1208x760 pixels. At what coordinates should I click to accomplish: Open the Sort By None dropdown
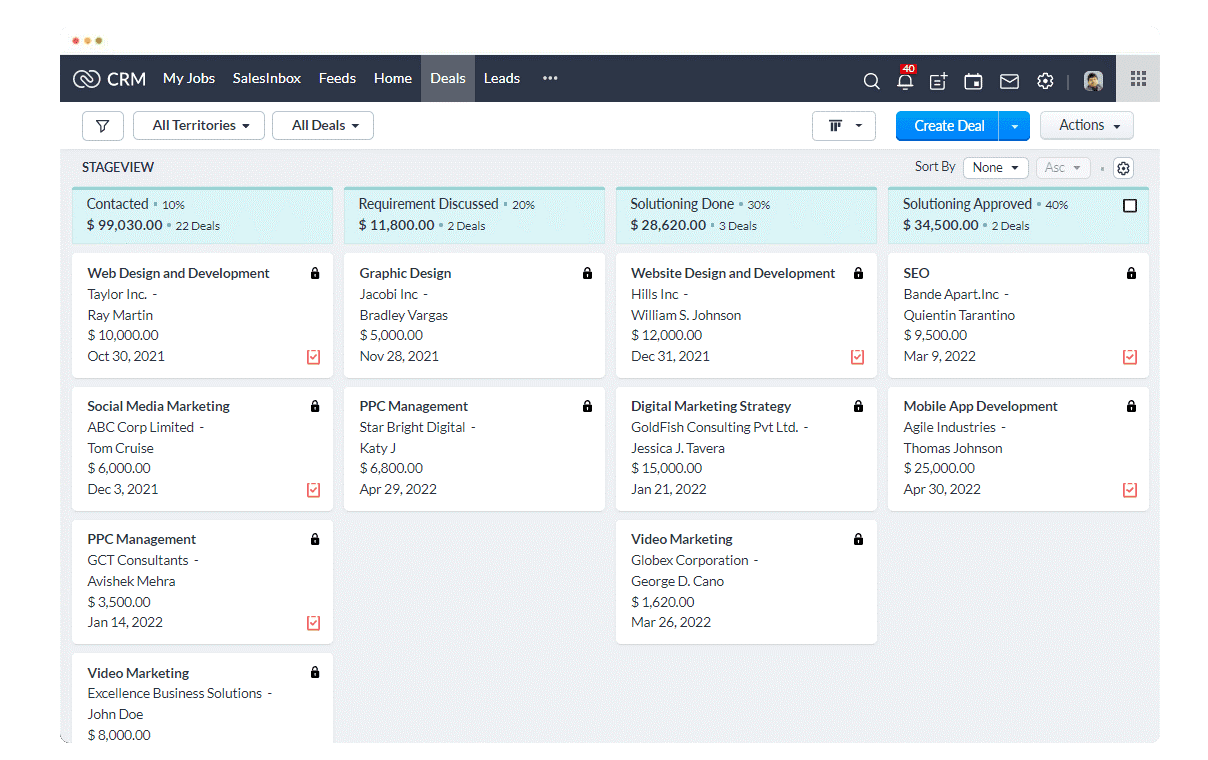point(995,168)
